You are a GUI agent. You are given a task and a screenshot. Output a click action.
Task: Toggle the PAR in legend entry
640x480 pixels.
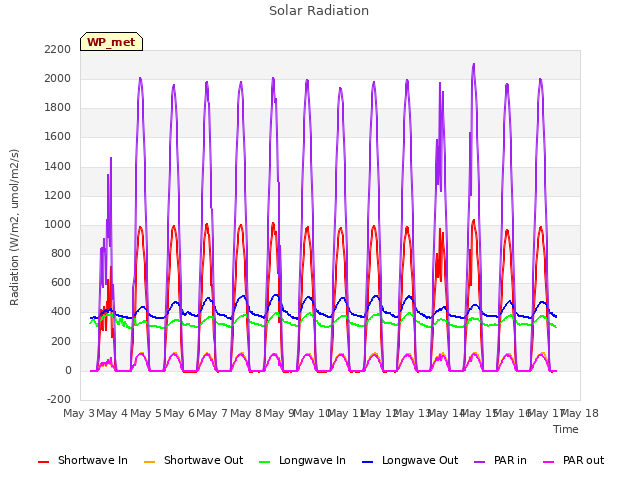pyautogui.click(x=500, y=460)
